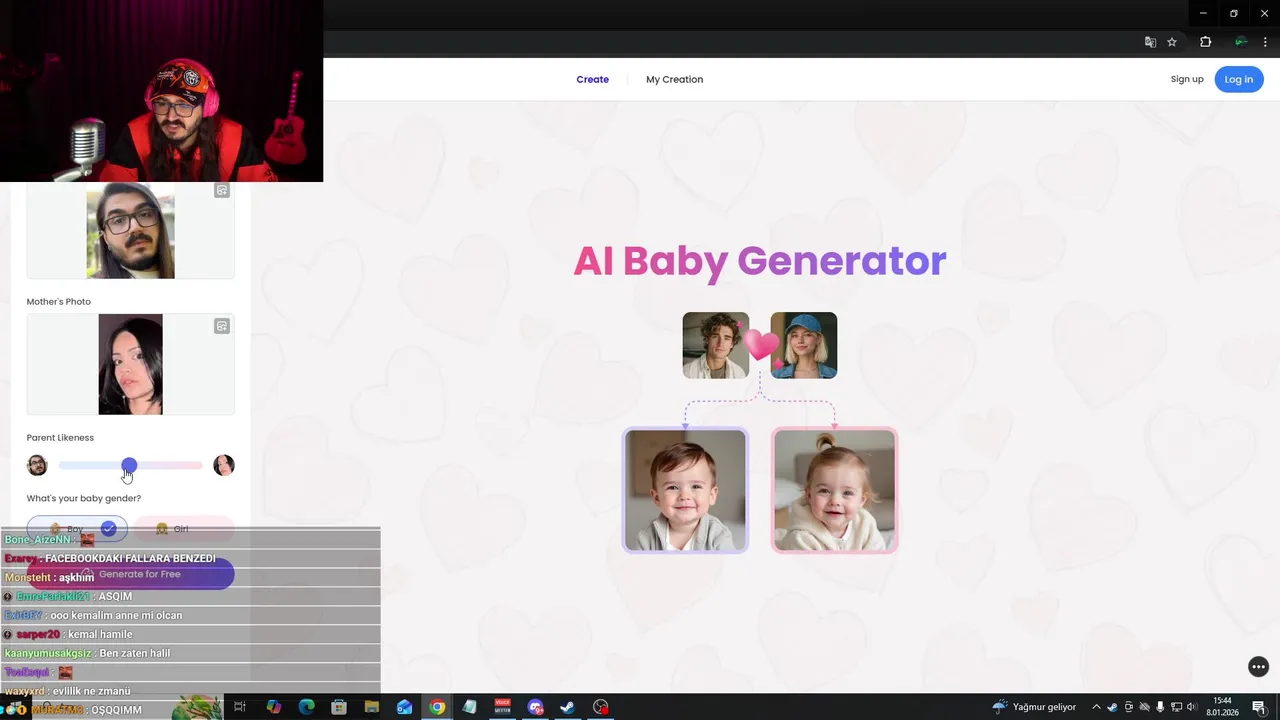Open the round chat bubble widget
The width and height of the screenshot is (1280, 720).
(x=1258, y=667)
